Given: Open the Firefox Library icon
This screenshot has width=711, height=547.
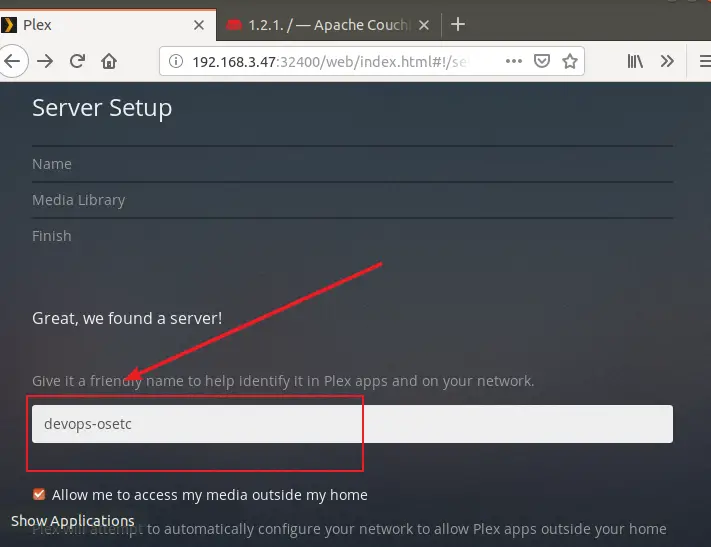Looking at the screenshot, I should coord(635,61).
